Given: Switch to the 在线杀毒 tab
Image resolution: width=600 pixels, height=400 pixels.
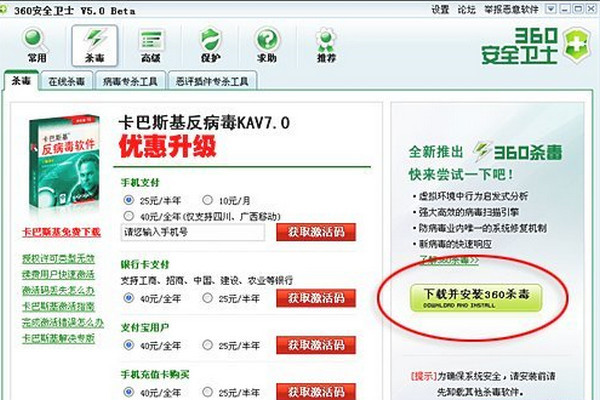Looking at the screenshot, I should tap(67, 81).
